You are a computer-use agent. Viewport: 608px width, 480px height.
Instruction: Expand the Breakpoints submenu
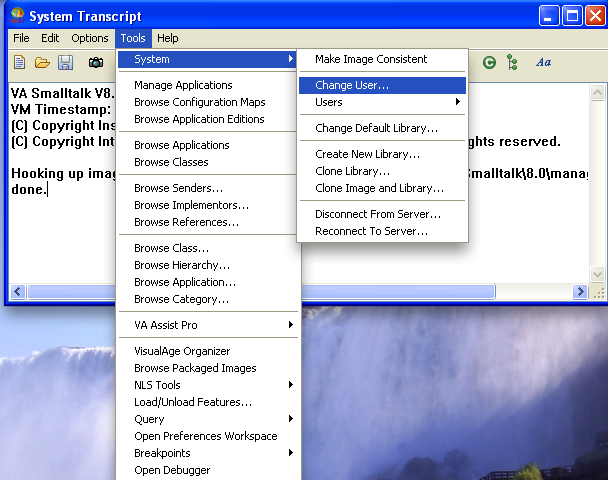[208, 453]
